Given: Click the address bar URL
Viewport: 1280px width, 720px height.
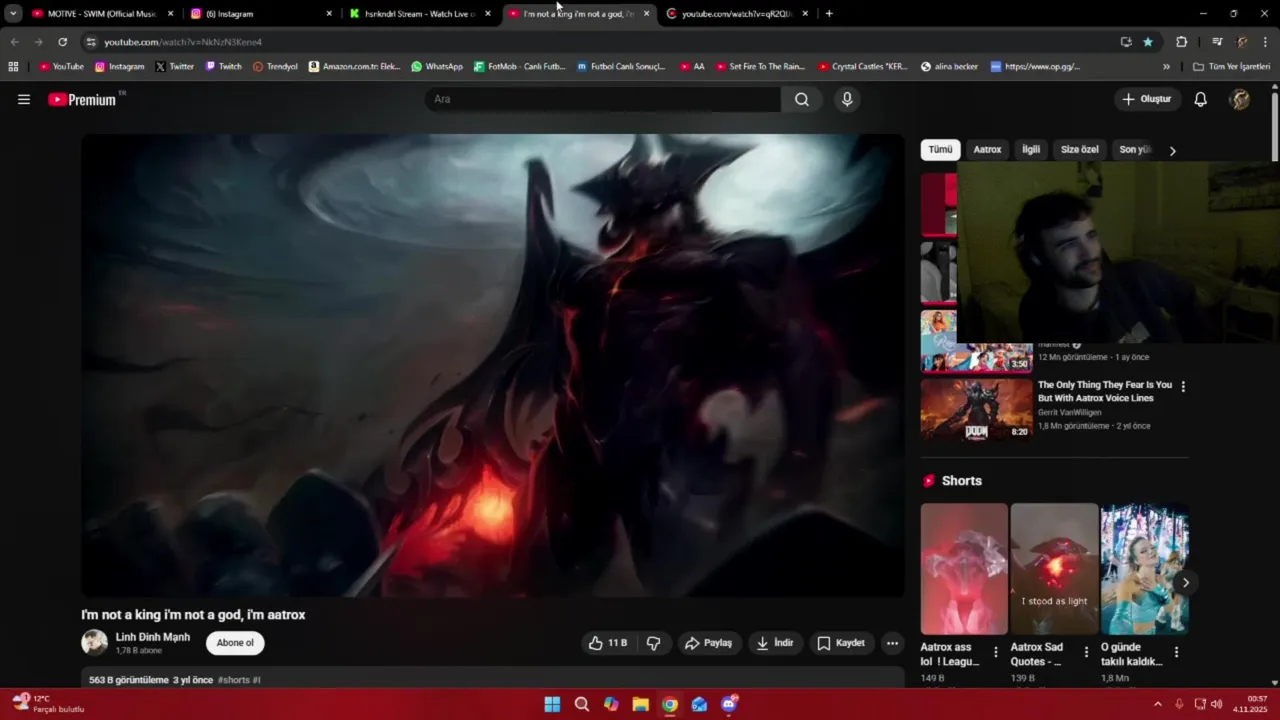Looking at the screenshot, I should coord(183,42).
